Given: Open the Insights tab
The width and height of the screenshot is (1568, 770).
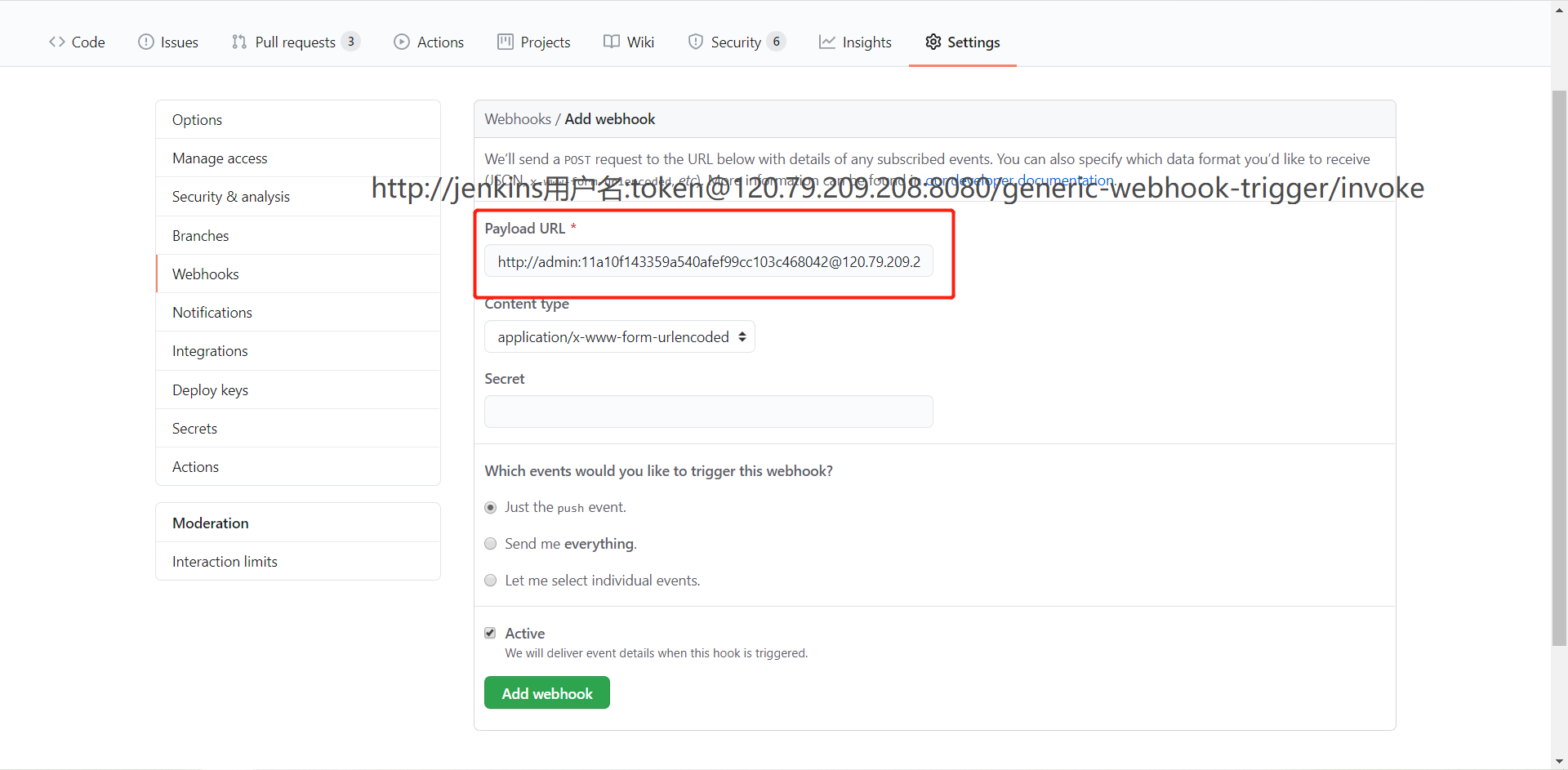Looking at the screenshot, I should click(x=855, y=42).
